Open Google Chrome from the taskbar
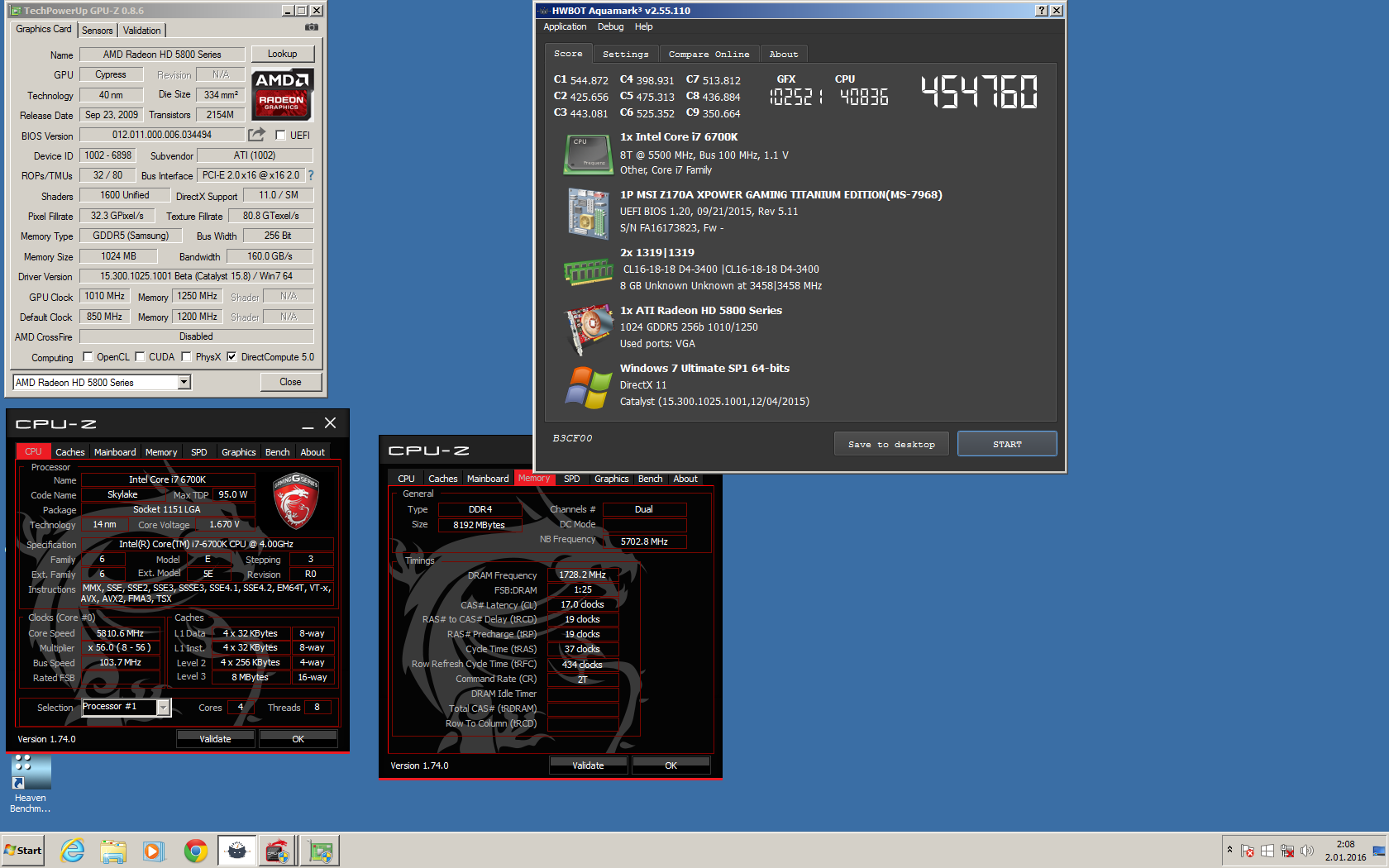 coord(196,851)
